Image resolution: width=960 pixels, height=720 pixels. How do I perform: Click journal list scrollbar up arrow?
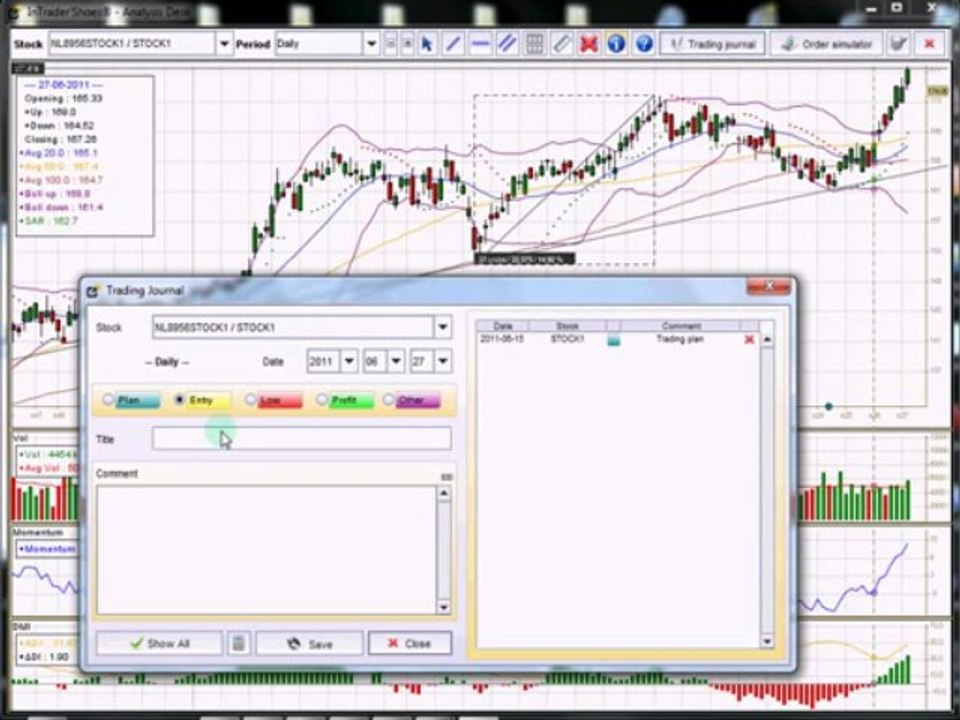coord(767,339)
